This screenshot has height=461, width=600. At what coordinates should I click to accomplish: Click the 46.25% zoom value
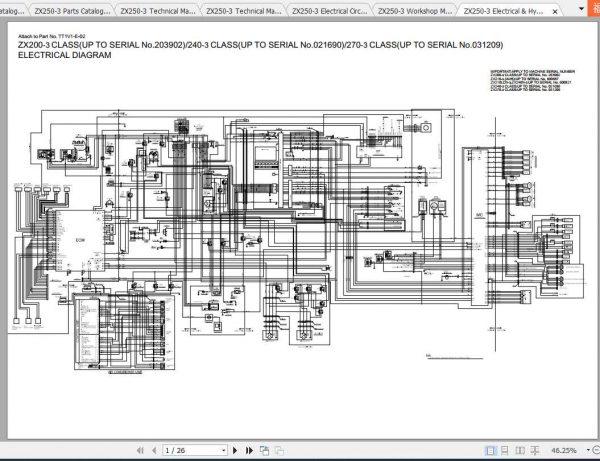(x=564, y=451)
